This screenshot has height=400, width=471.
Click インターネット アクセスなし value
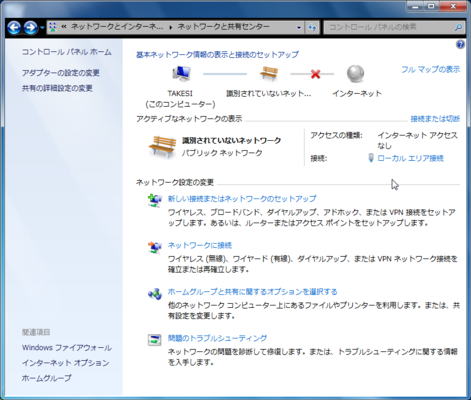417,140
